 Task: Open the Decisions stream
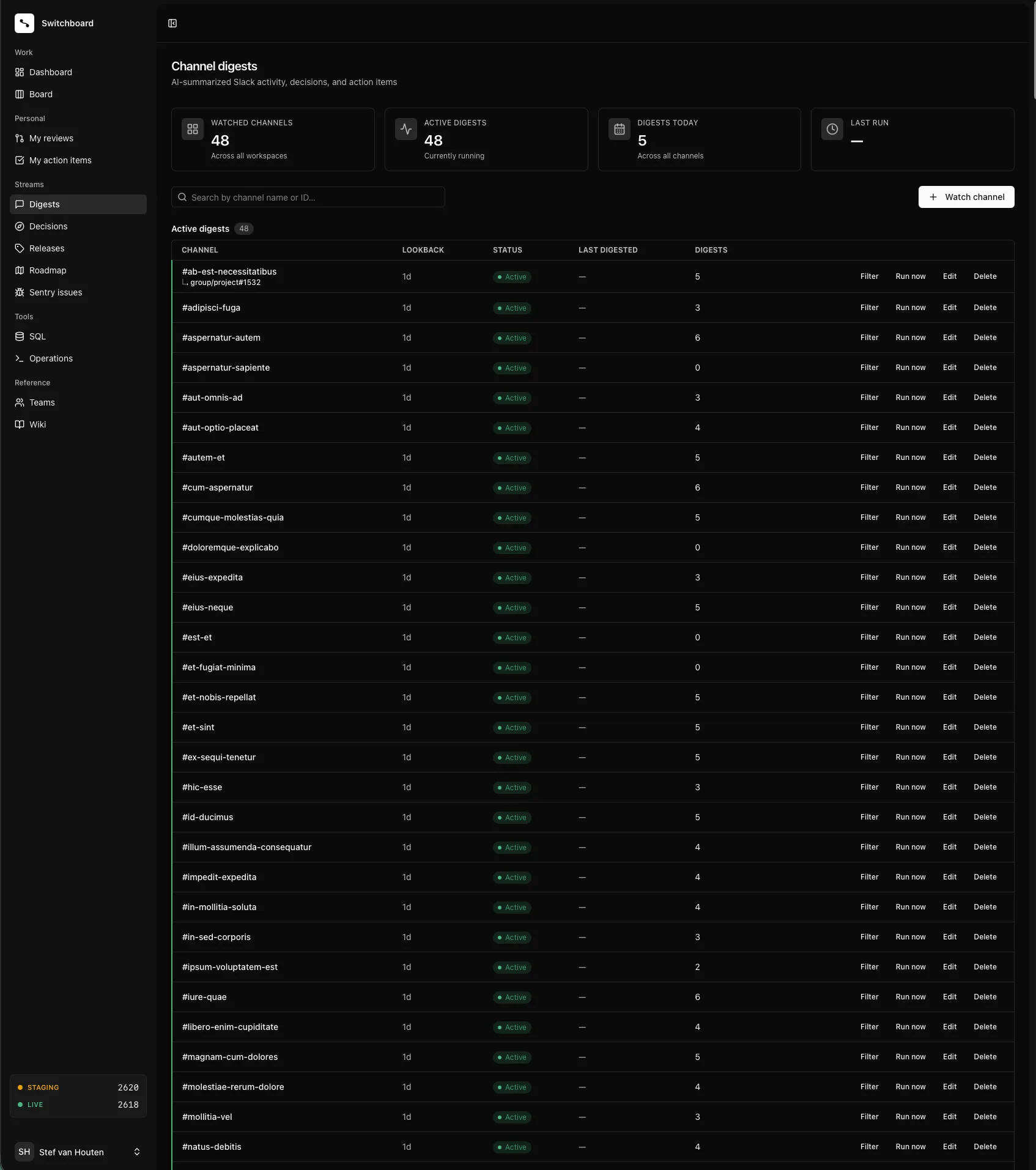coord(78,226)
